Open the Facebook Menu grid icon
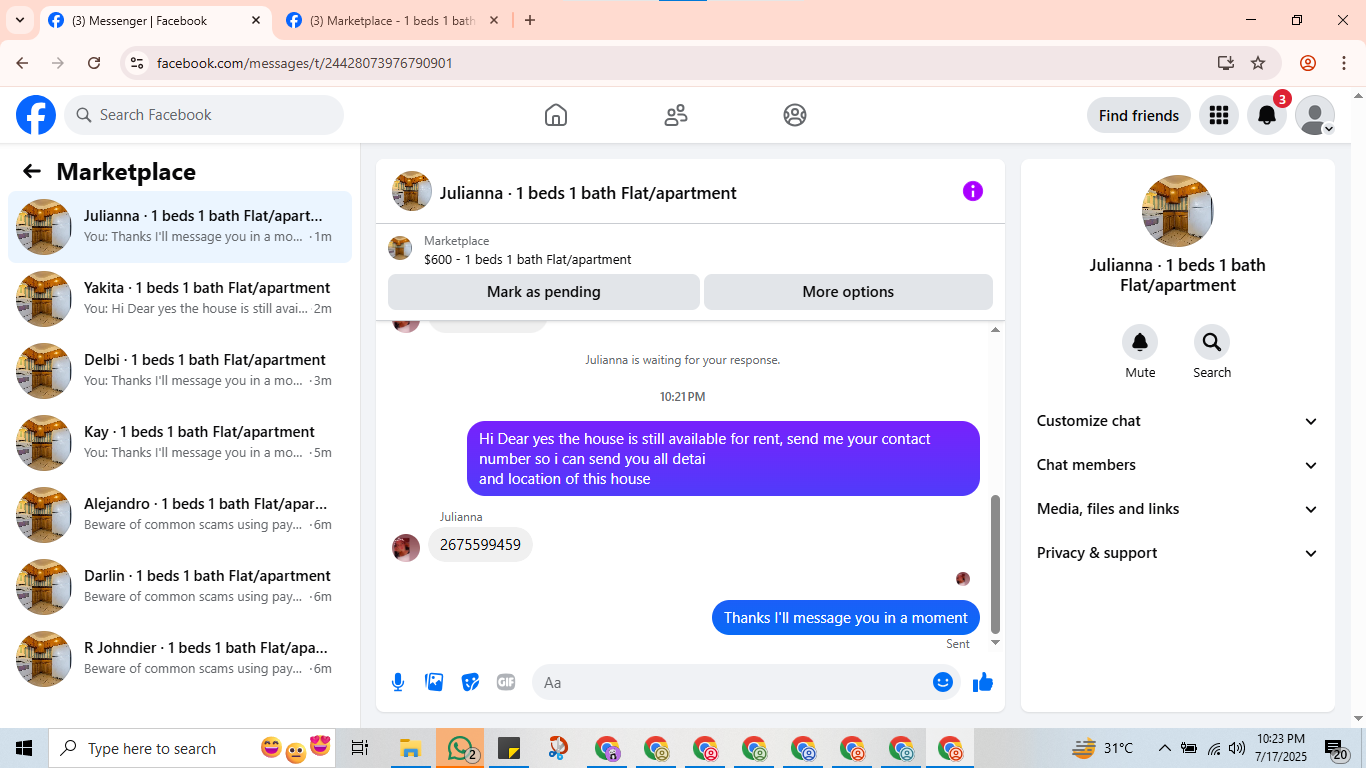Image resolution: width=1366 pixels, height=768 pixels. click(x=1218, y=115)
